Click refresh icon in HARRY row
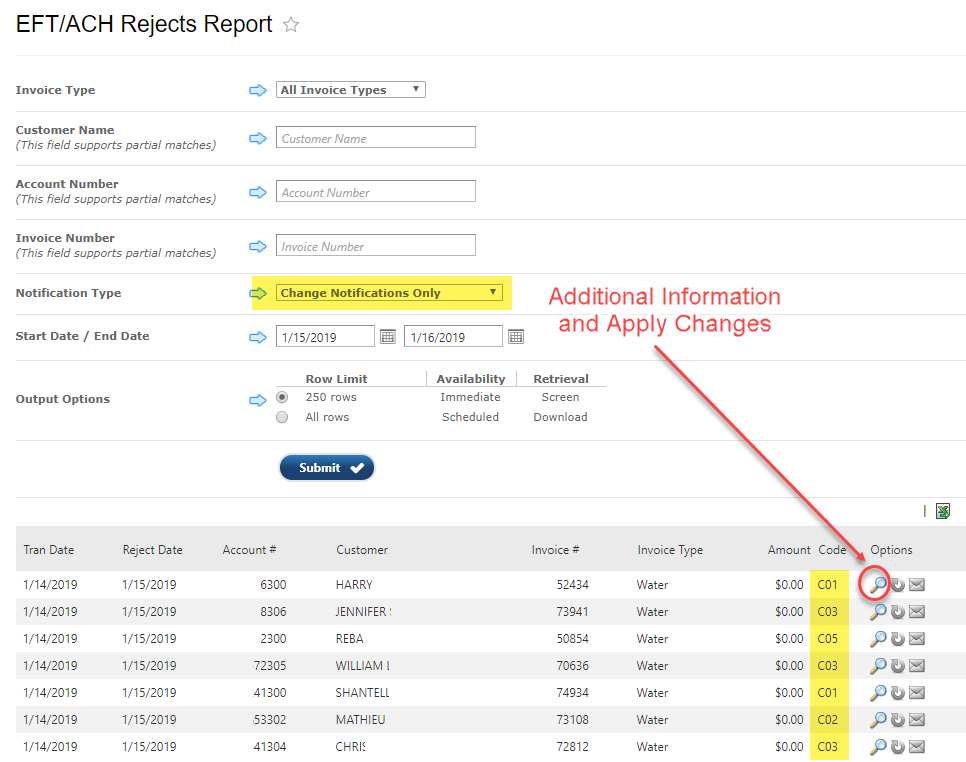The width and height of the screenshot is (966, 762). (898, 585)
